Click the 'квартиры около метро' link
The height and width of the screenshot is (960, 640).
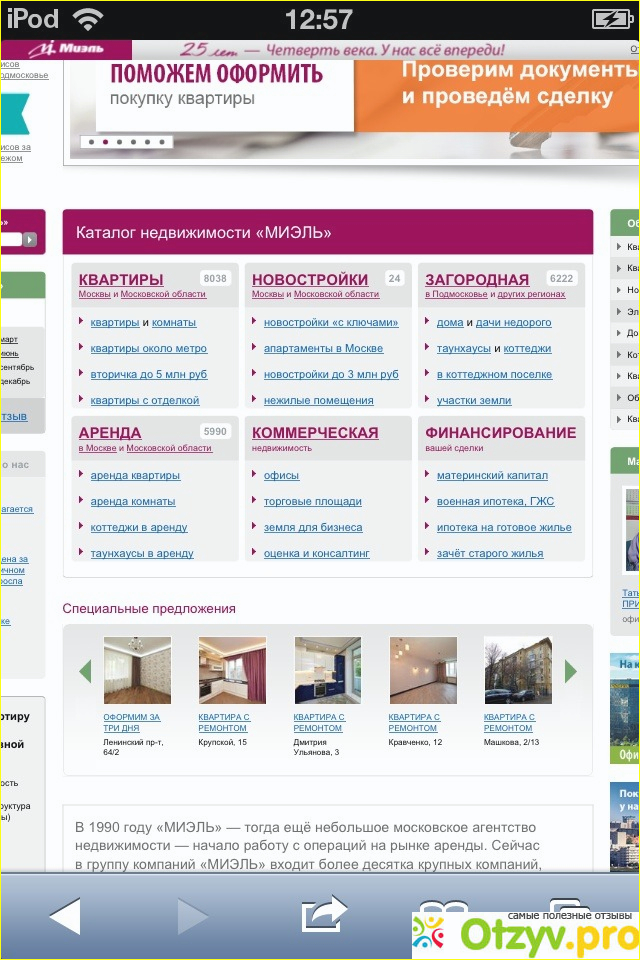149,349
